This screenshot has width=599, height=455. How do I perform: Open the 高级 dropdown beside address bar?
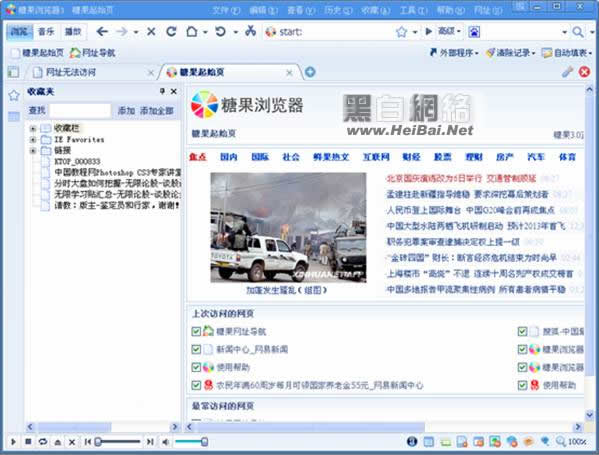[449, 31]
